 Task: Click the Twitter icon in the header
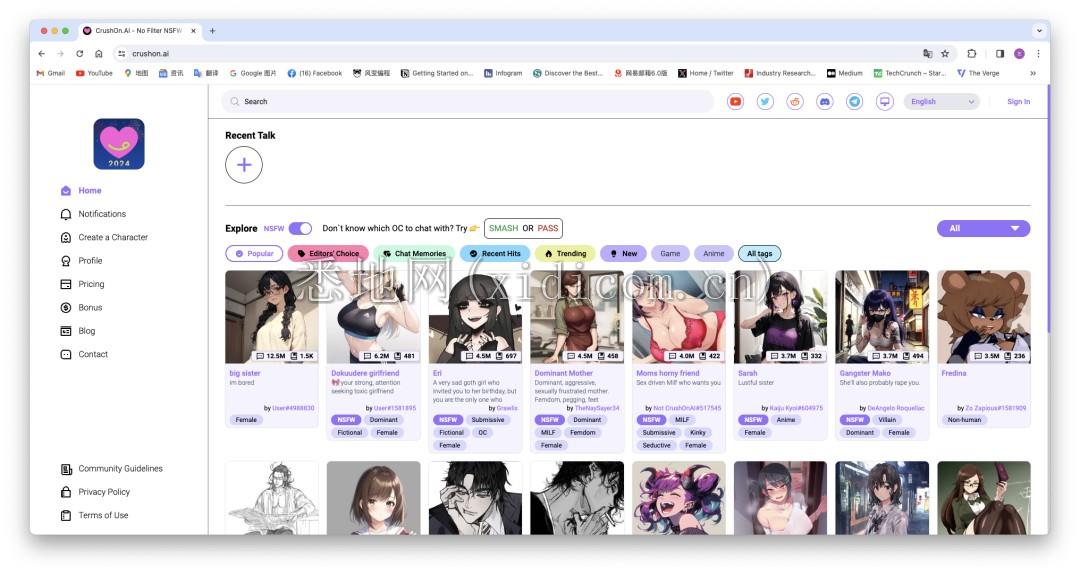click(765, 101)
